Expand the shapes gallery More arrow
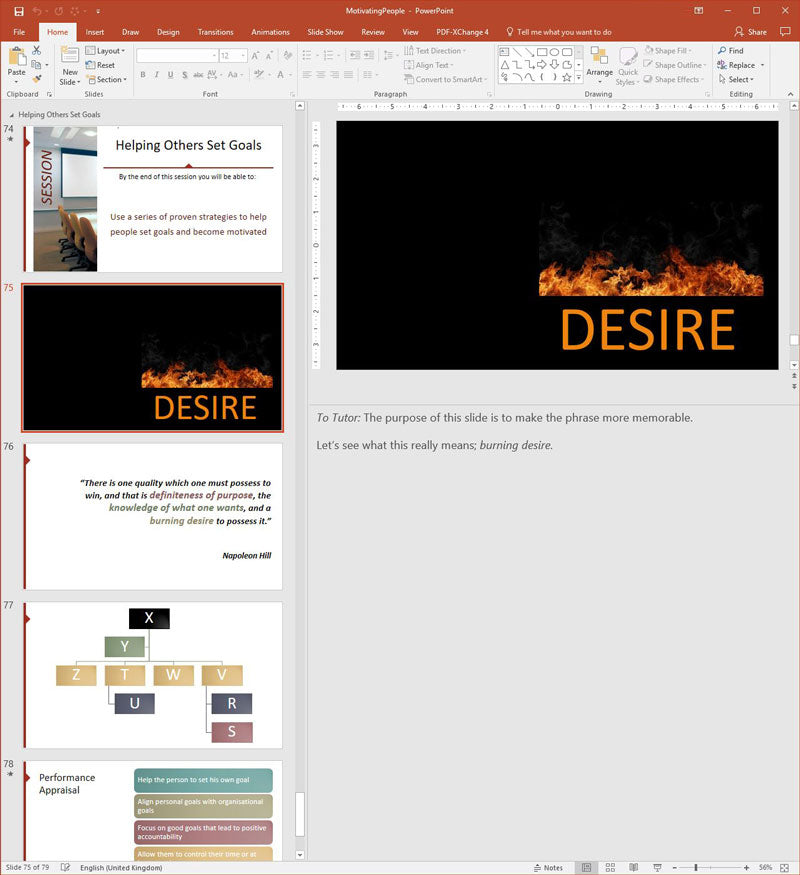This screenshot has width=800, height=875. tap(579, 78)
